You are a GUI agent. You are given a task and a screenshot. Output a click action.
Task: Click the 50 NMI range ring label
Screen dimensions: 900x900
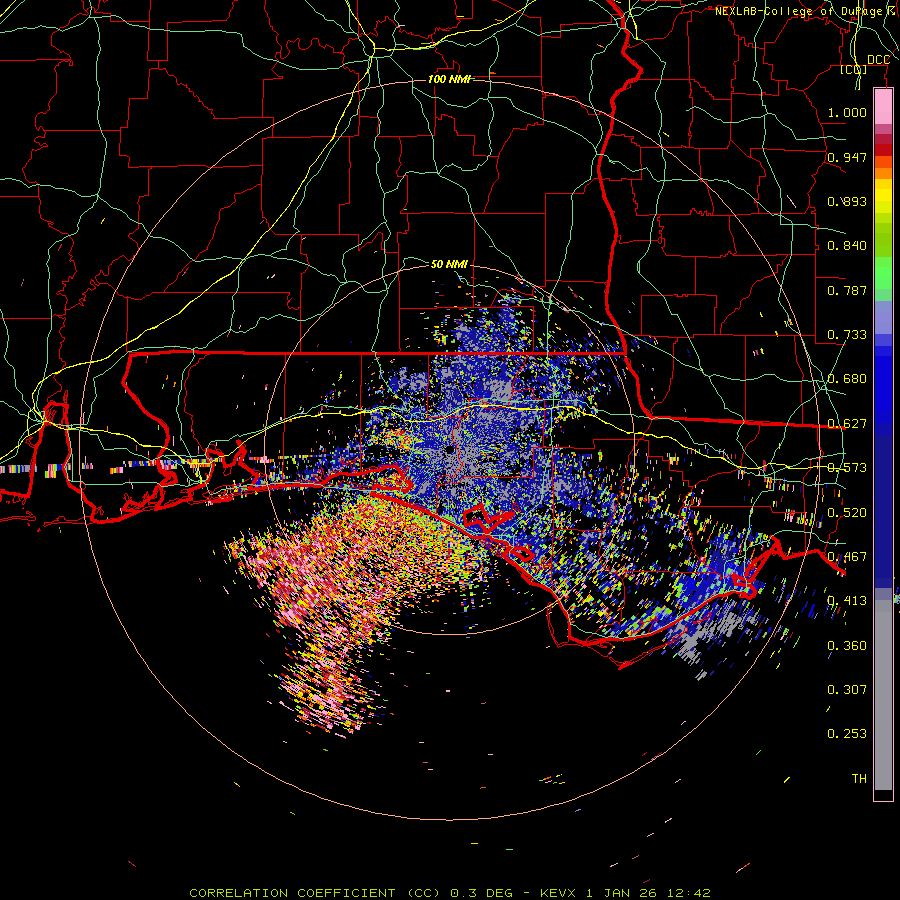pos(449,264)
